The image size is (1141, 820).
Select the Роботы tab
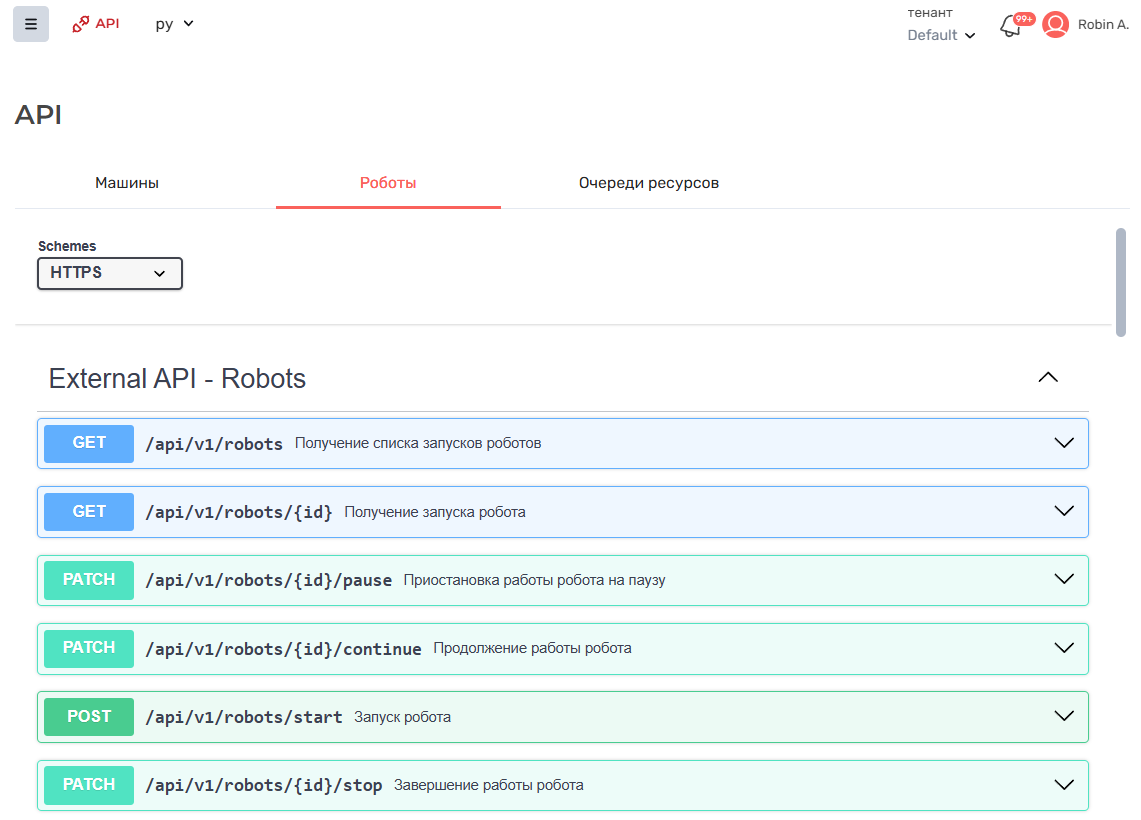[x=388, y=183]
